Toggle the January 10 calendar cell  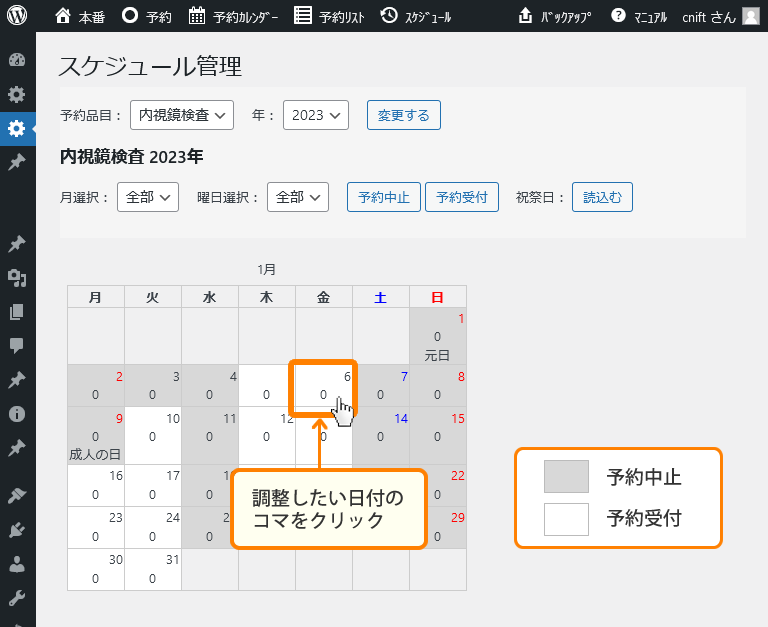pos(152,435)
